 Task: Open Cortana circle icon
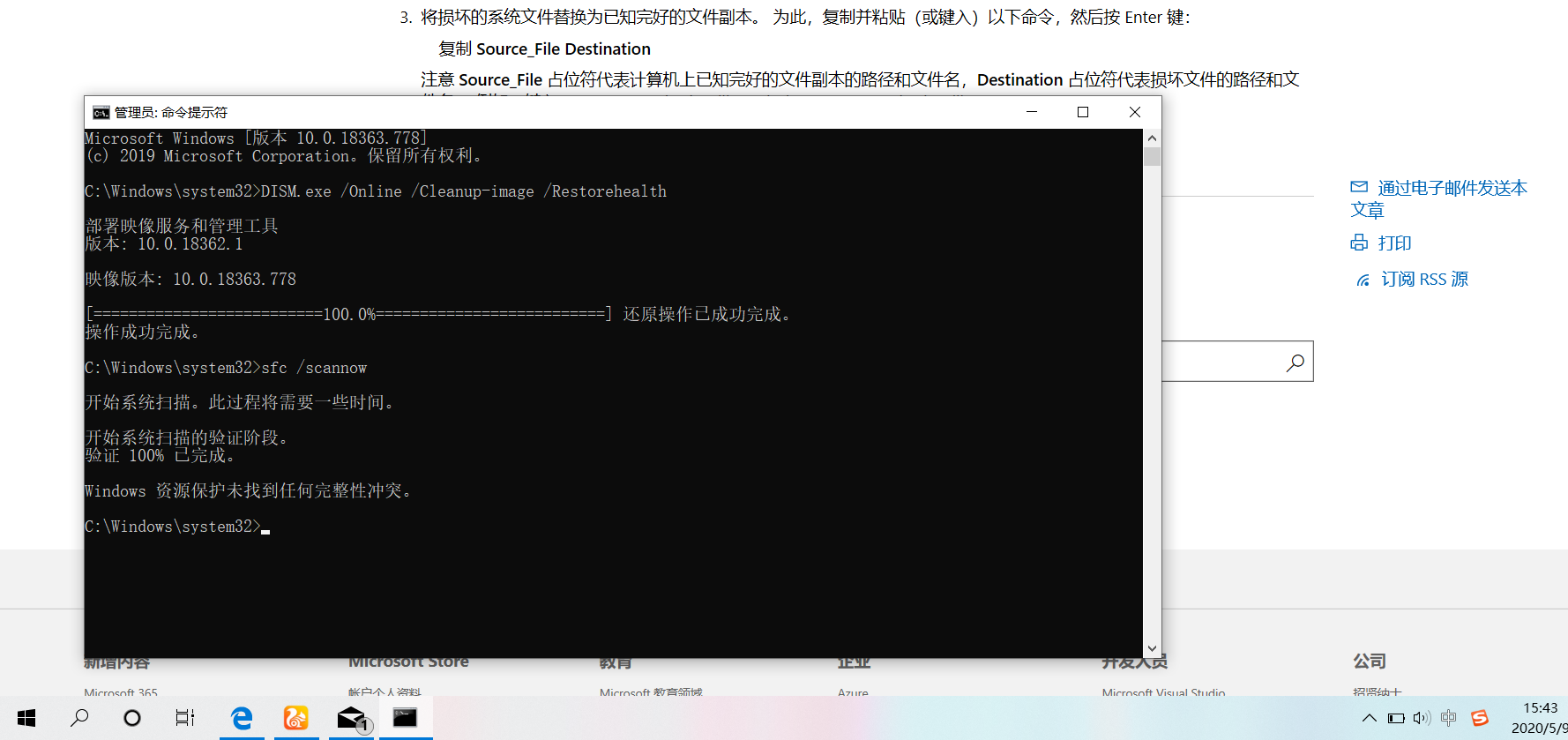[132, 718]
